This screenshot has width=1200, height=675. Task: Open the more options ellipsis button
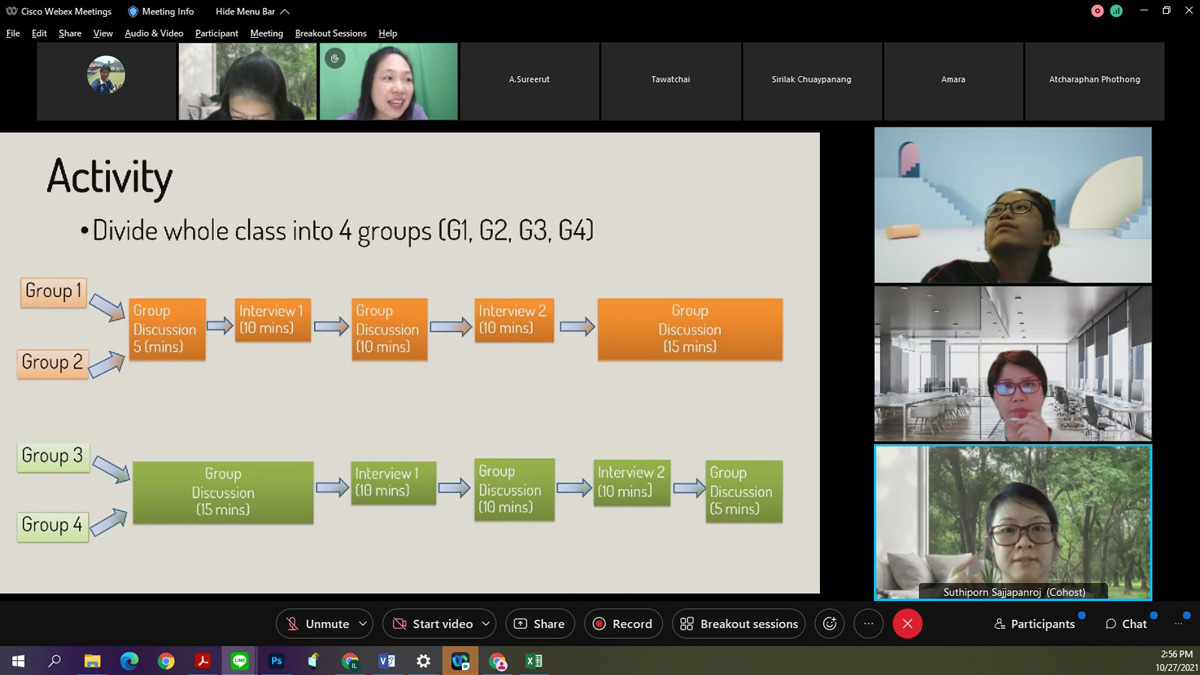click(868, 624)
